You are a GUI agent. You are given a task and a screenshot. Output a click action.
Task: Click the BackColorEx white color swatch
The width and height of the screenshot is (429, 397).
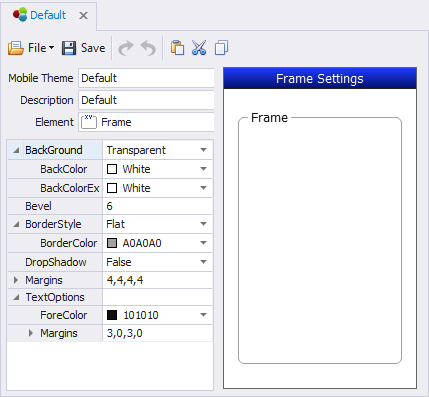coord(112,188)
